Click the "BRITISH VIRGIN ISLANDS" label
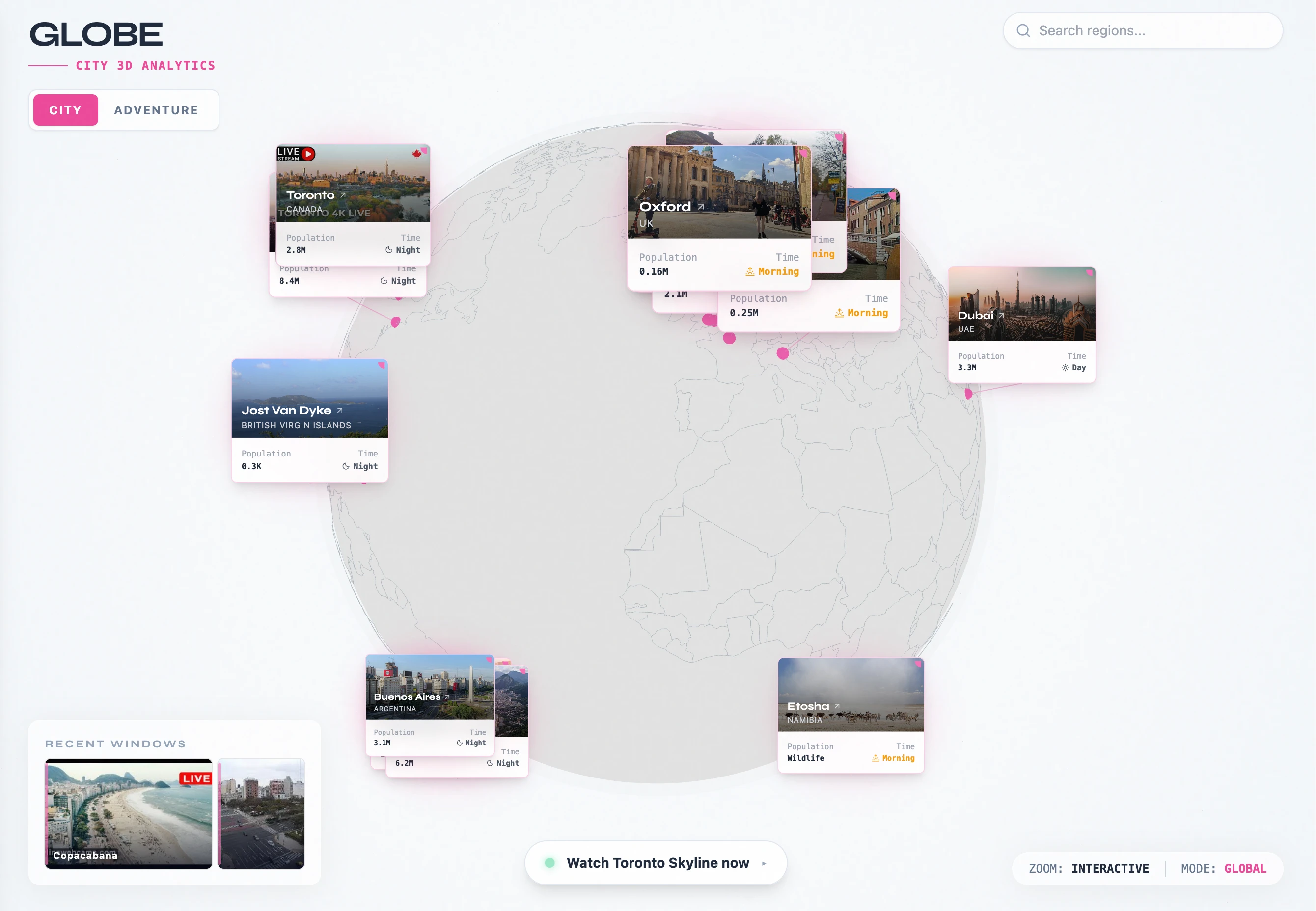The image size is (1316, 911). tap(296, 425)
